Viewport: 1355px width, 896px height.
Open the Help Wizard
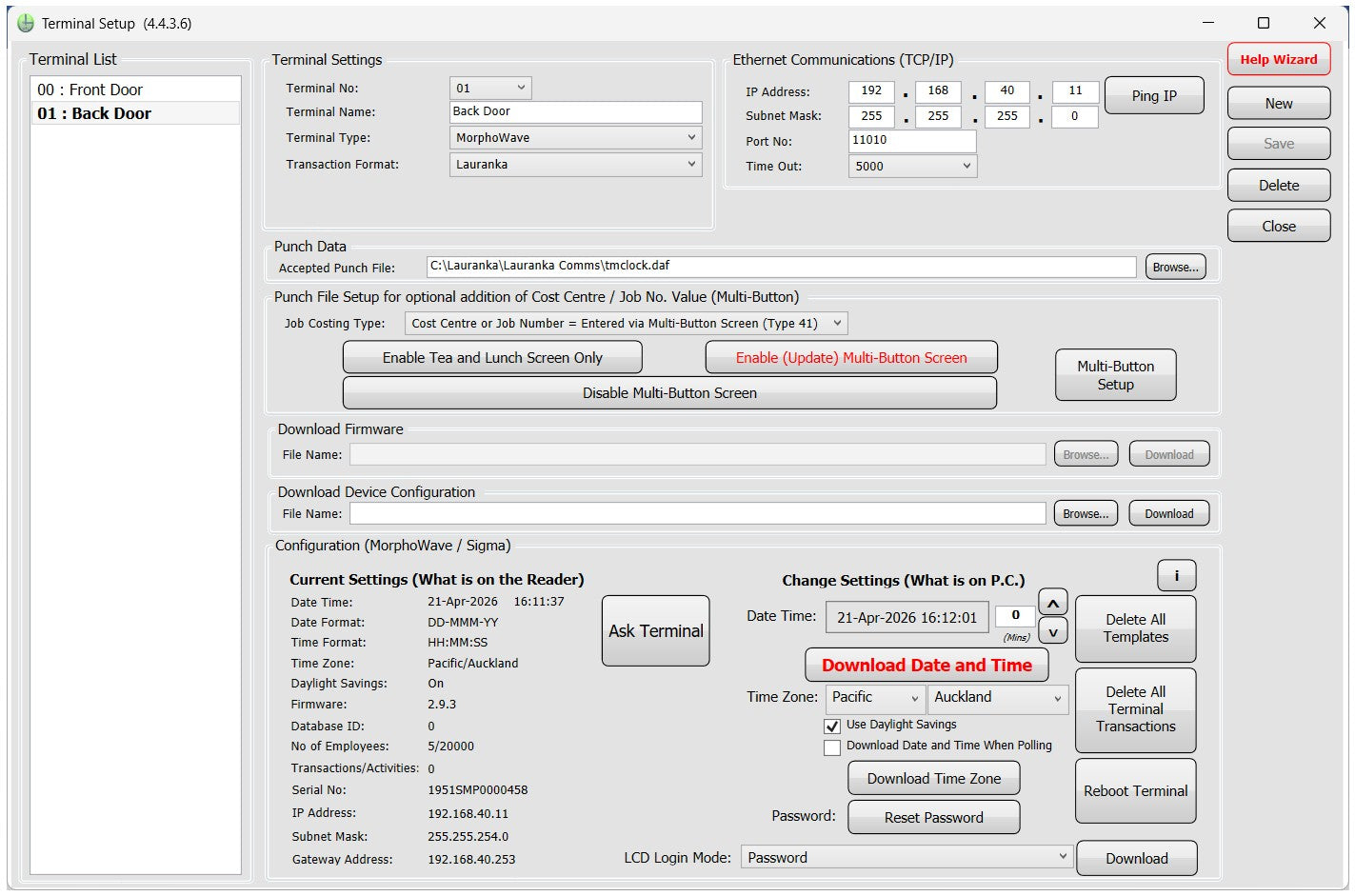(x=1279, y=59)
